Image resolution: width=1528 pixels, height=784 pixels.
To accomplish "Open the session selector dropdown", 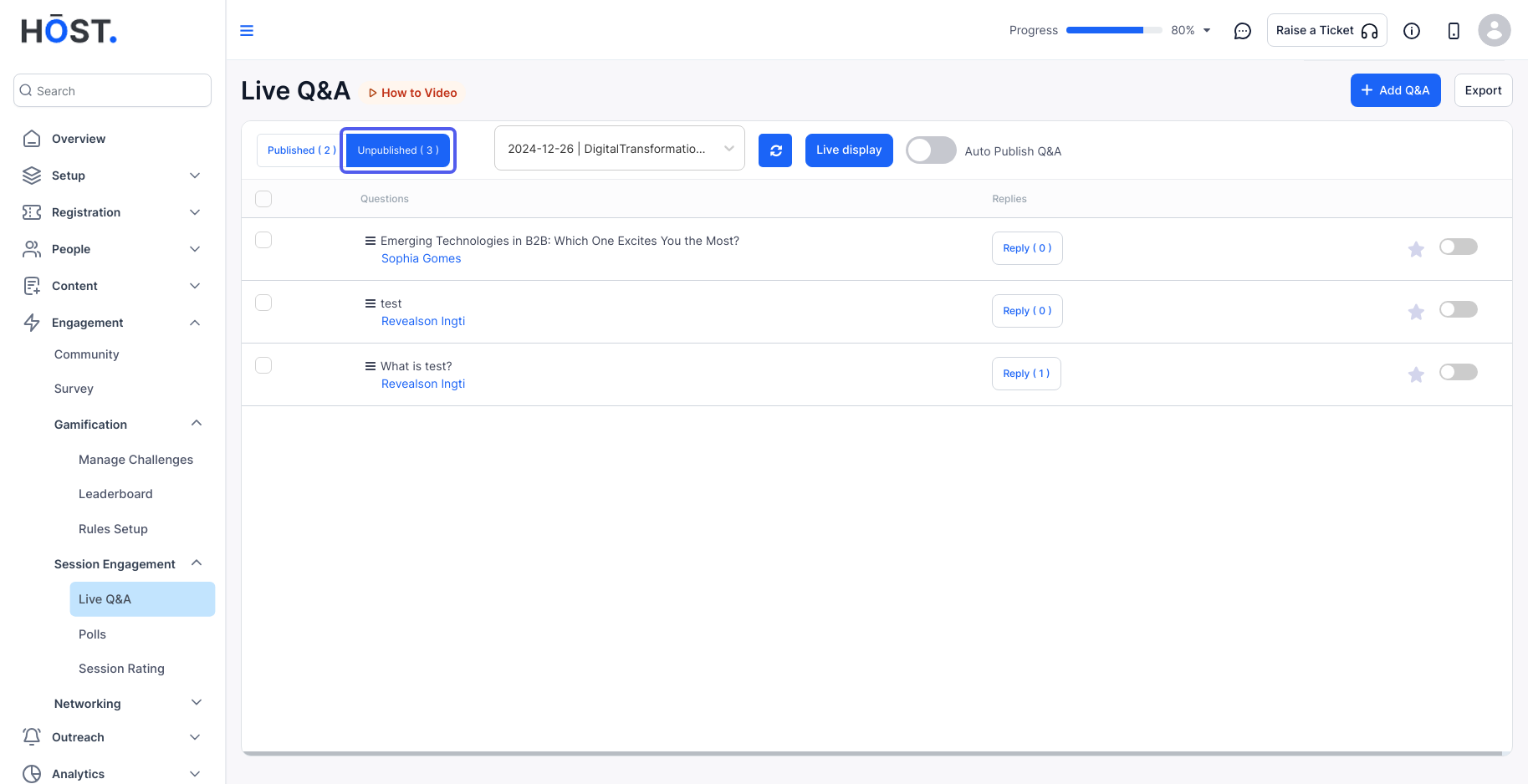I will [620, 149].
